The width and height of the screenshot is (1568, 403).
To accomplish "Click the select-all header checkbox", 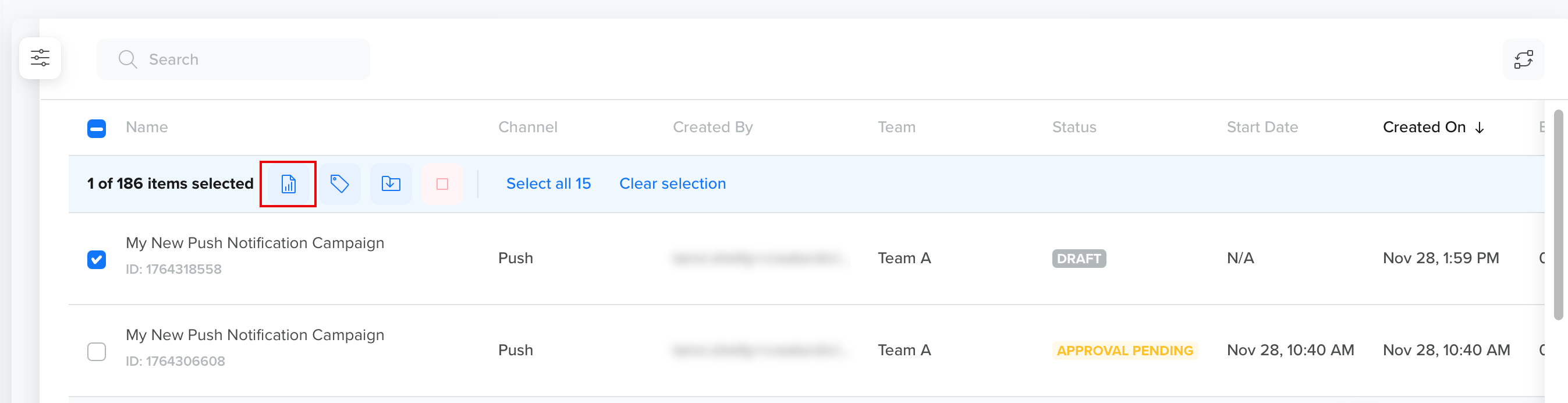I will 96,128.
